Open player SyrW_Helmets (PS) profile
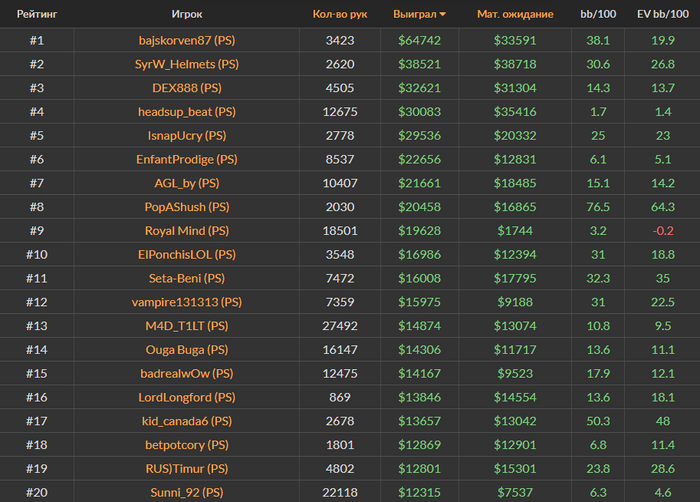700x502 pixels. coord(187,64)
